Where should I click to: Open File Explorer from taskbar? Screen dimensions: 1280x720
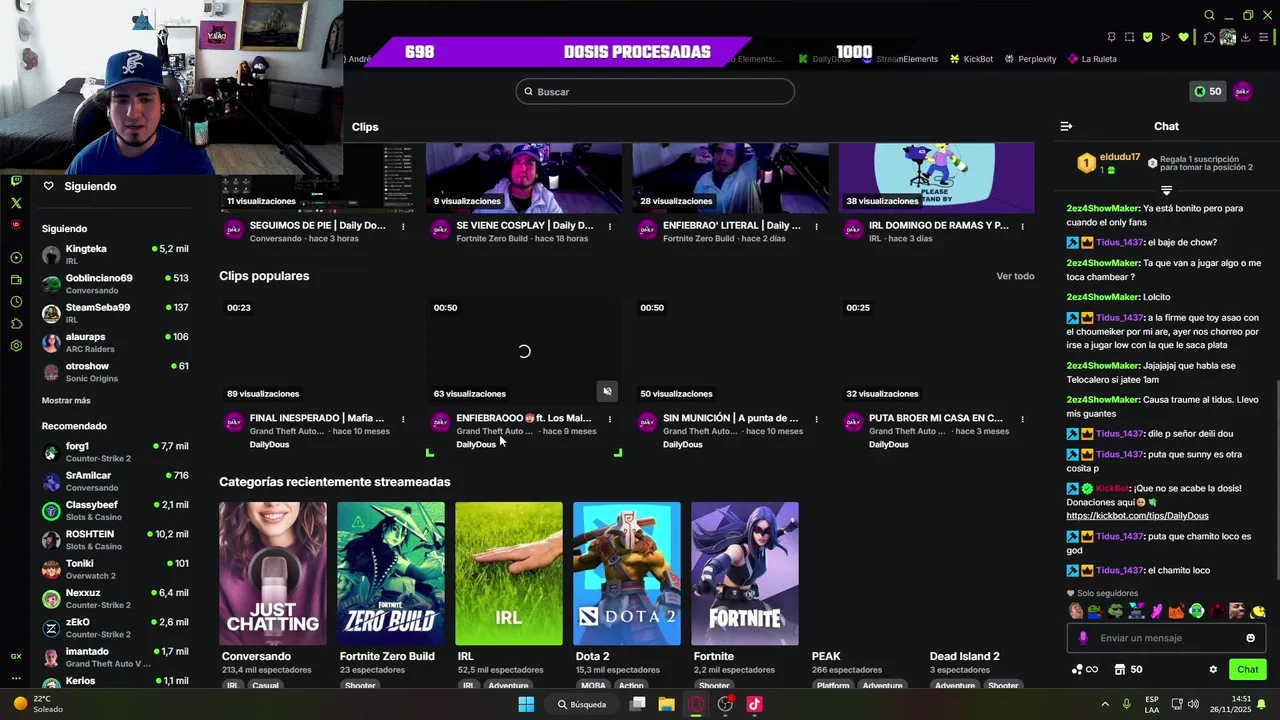pyautogui.click(x=666, y=704)
